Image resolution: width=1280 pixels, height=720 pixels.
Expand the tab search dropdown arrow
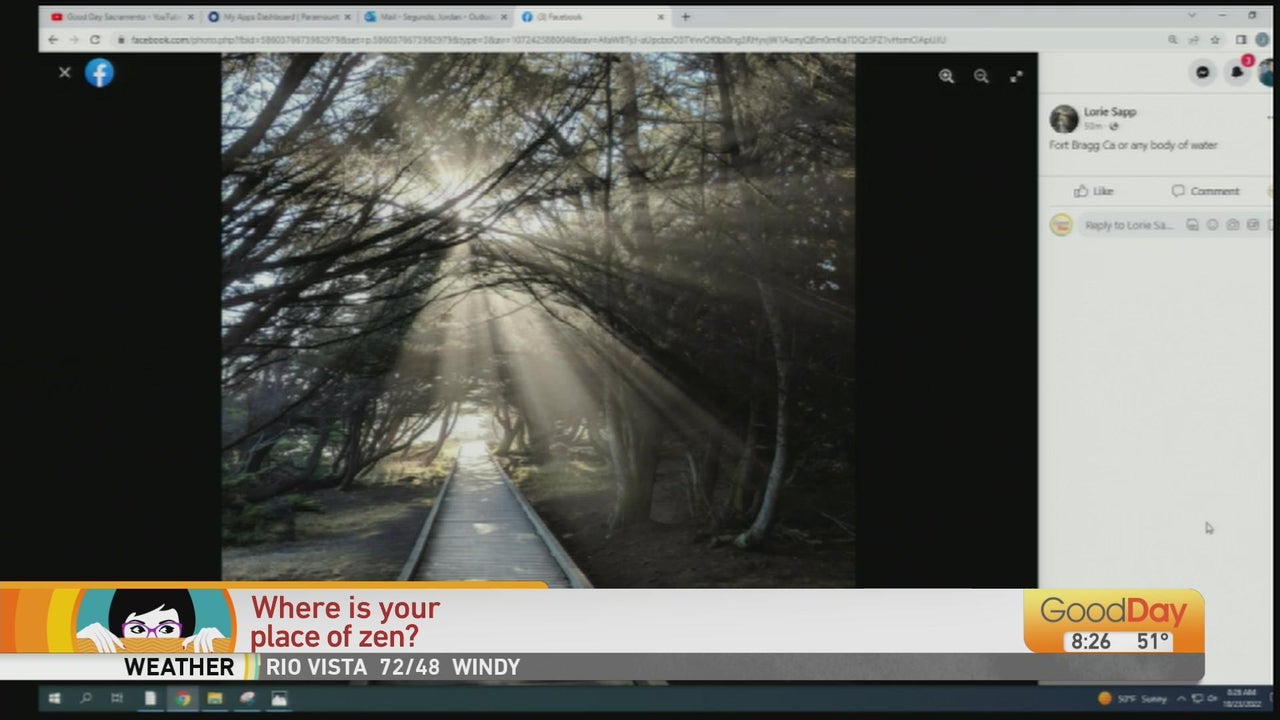1192,16
